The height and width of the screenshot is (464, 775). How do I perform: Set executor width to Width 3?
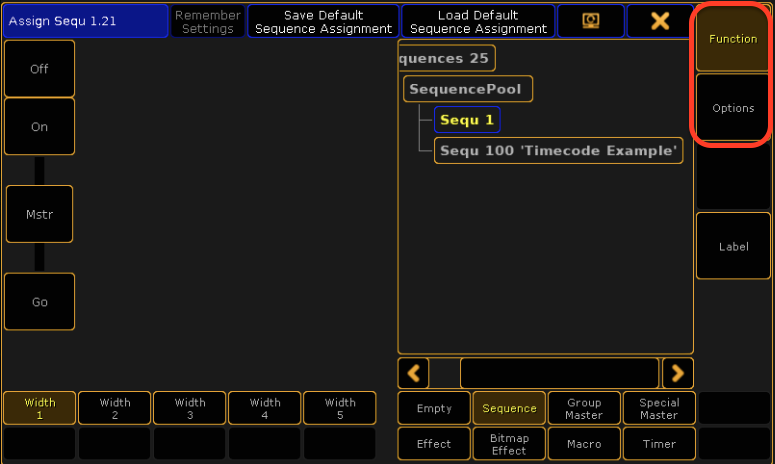coord(190,408)
